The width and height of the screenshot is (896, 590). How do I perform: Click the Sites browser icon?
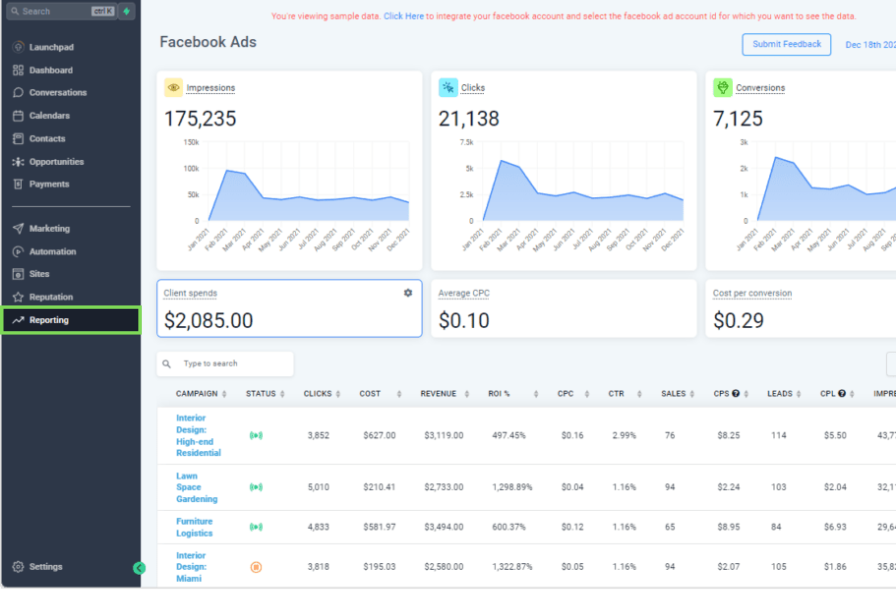point(18,274)
